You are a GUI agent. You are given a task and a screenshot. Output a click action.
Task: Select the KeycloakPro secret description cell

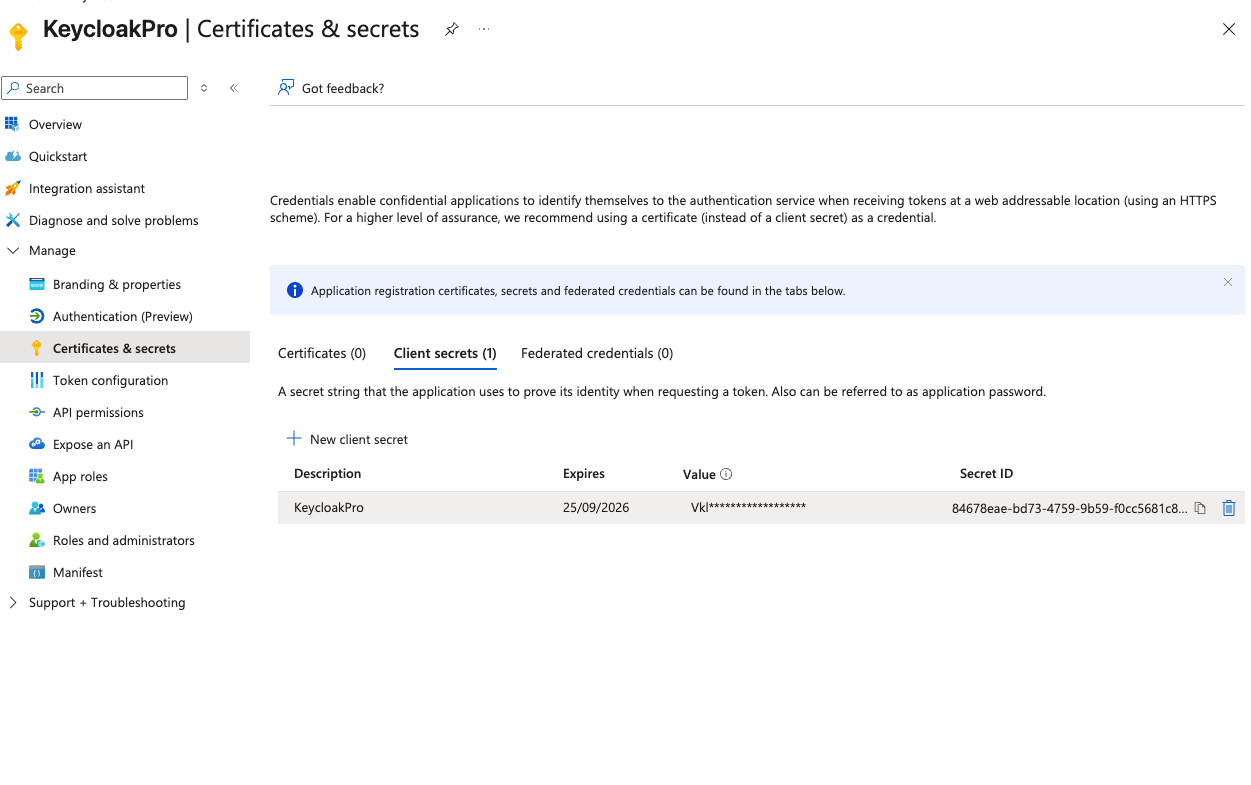pyautogui.click(x=329, y=507)
